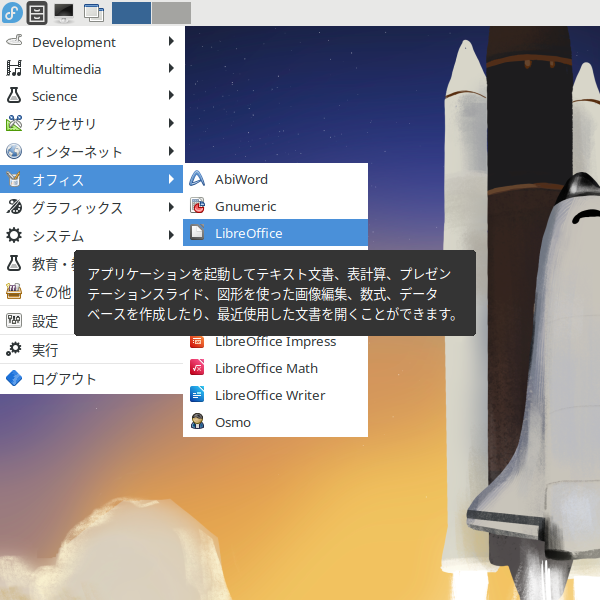The image size is (600, 600).
Task: Click the LibreOffice Writer icon
Action: coord(197,395)
